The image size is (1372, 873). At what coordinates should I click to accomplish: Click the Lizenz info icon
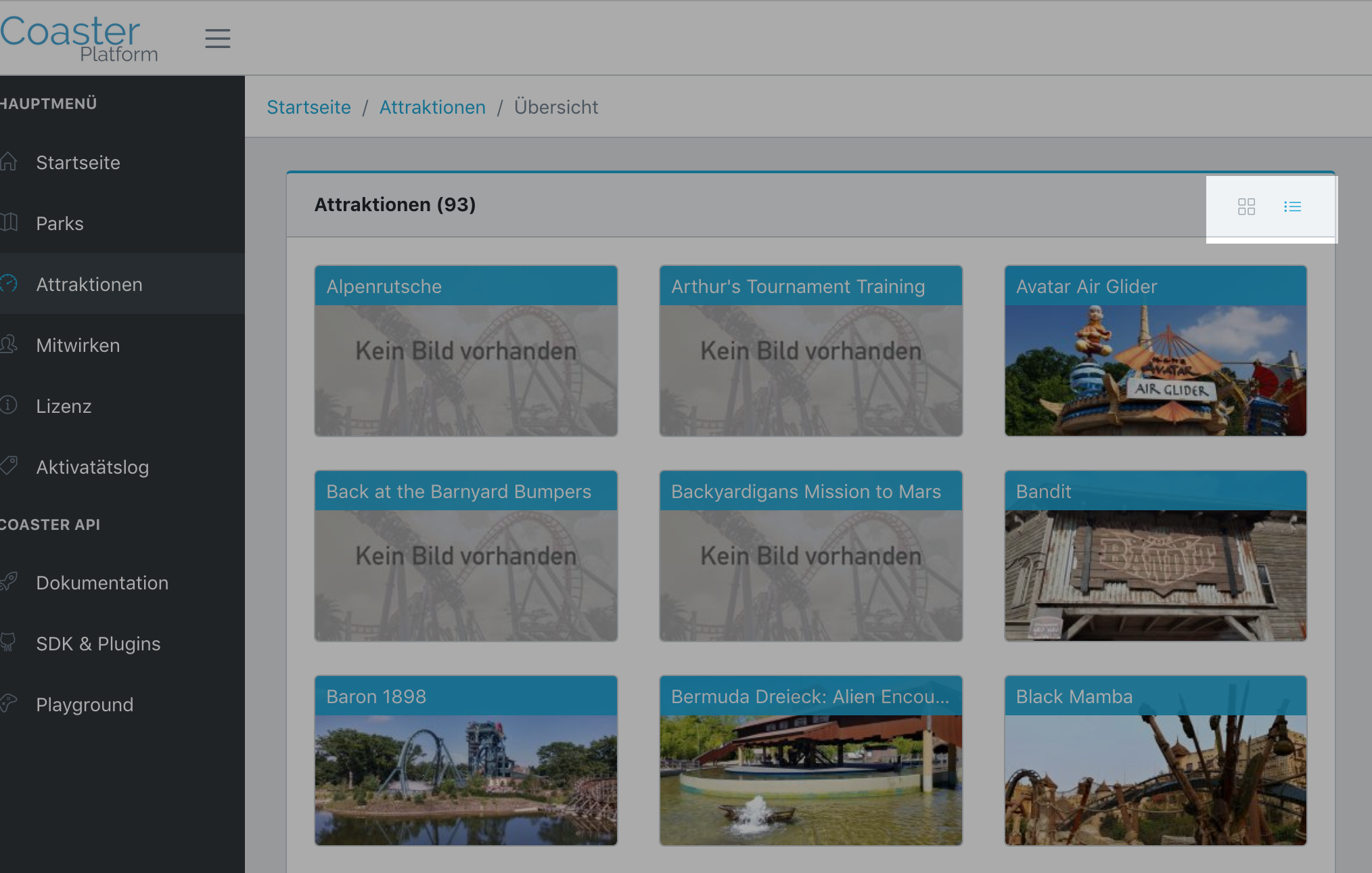point(8,405)
